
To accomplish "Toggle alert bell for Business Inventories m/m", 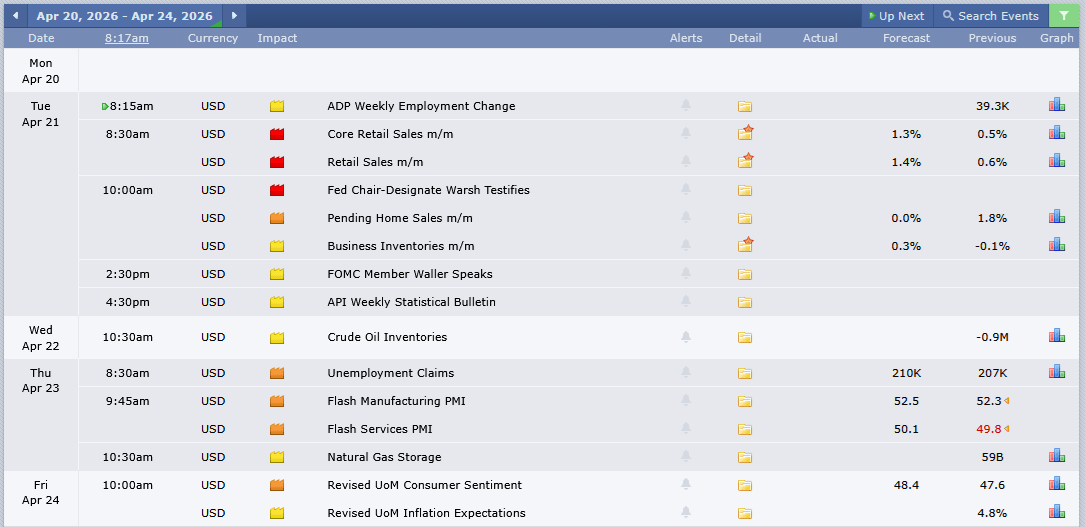I will [686, 245].
